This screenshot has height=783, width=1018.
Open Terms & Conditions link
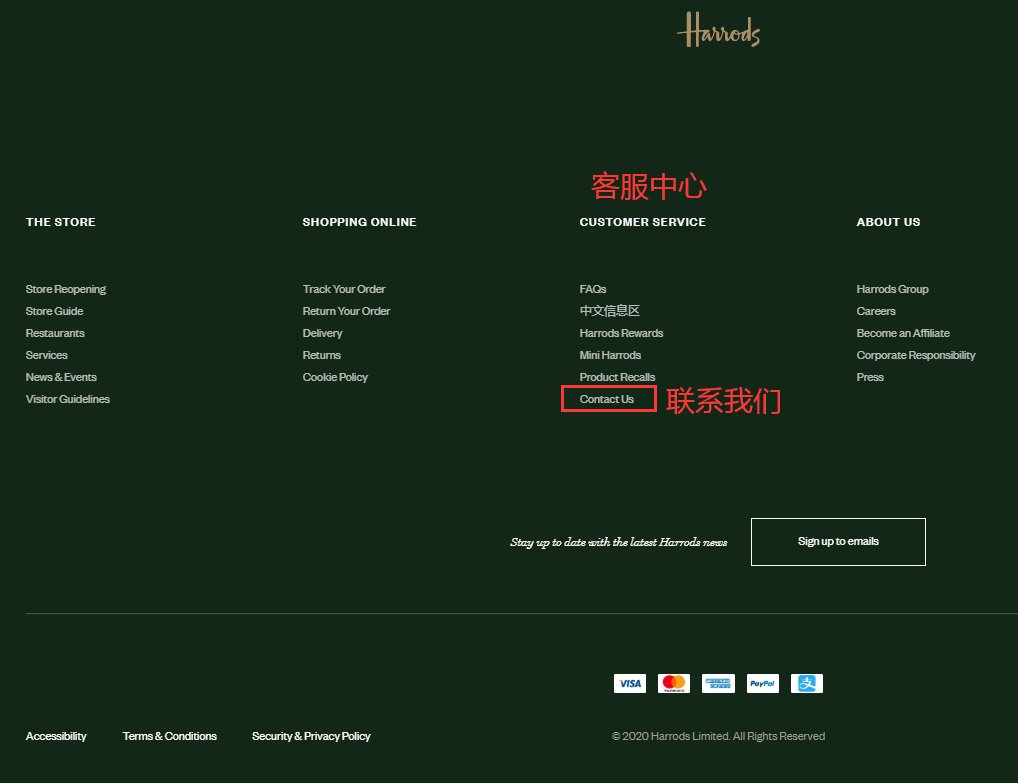[169, 736]
